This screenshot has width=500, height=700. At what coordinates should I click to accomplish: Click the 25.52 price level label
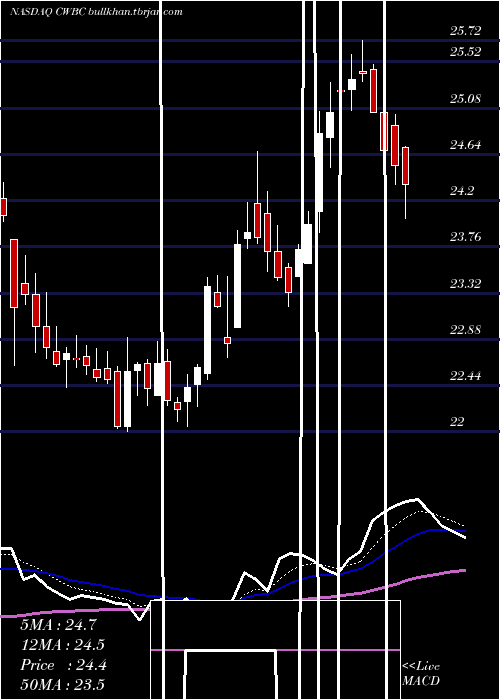[466, 52]
